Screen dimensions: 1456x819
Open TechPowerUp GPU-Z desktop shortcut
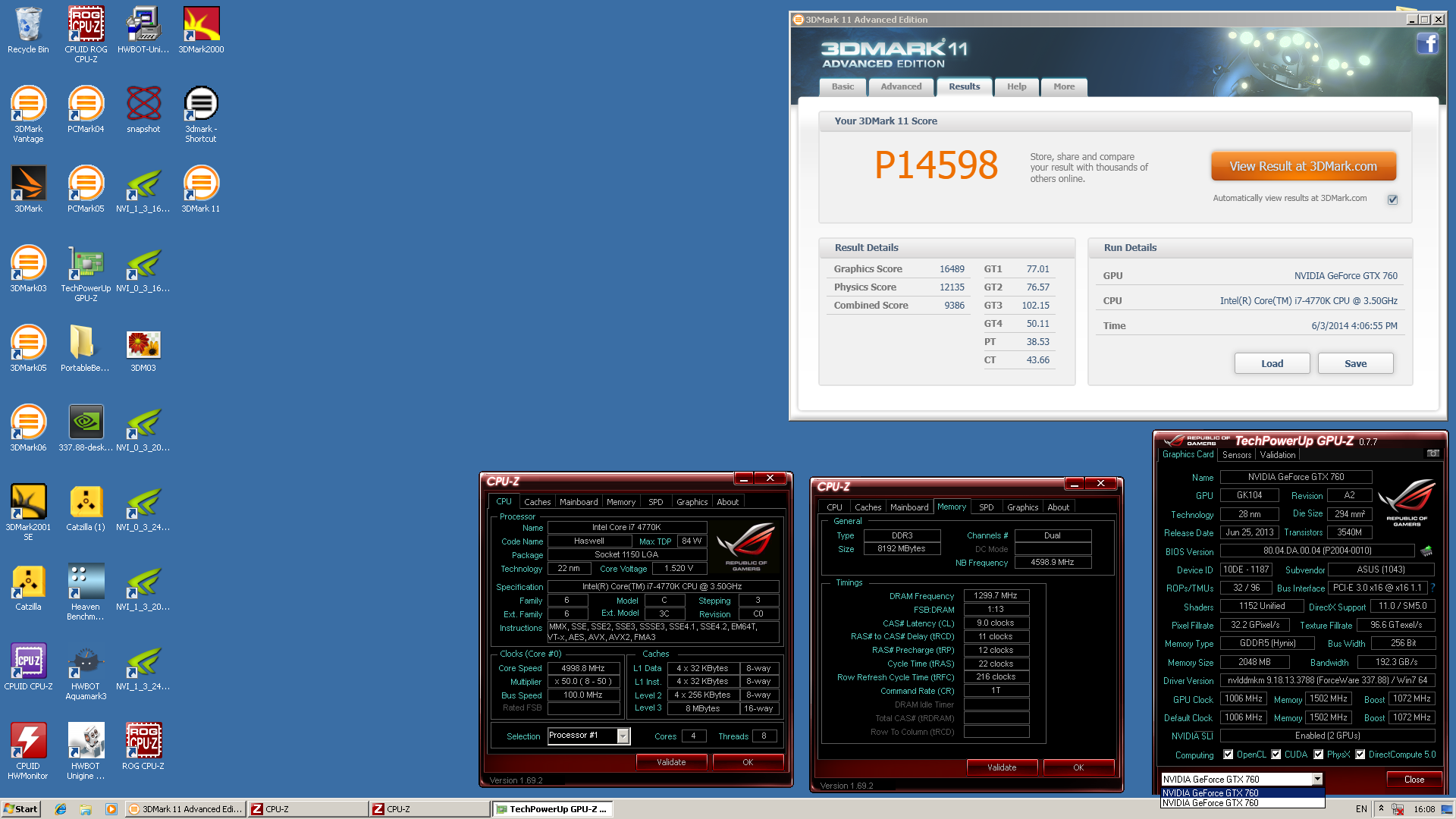point(86,273)
